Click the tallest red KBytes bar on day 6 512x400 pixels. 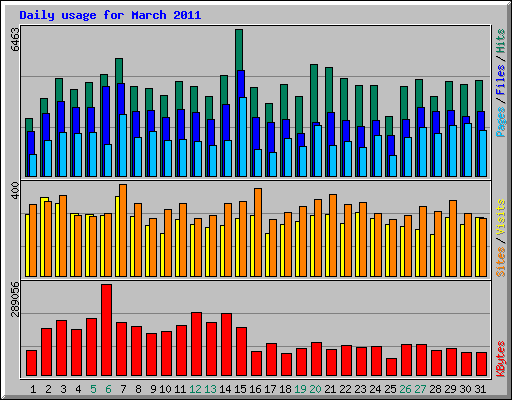pyautogui.click(x=106, y=330)
